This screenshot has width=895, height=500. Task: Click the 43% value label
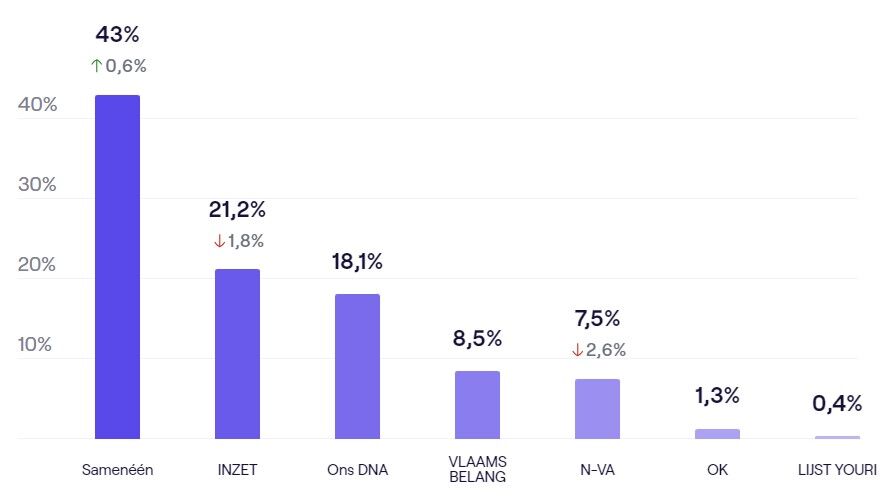(117, 35)
